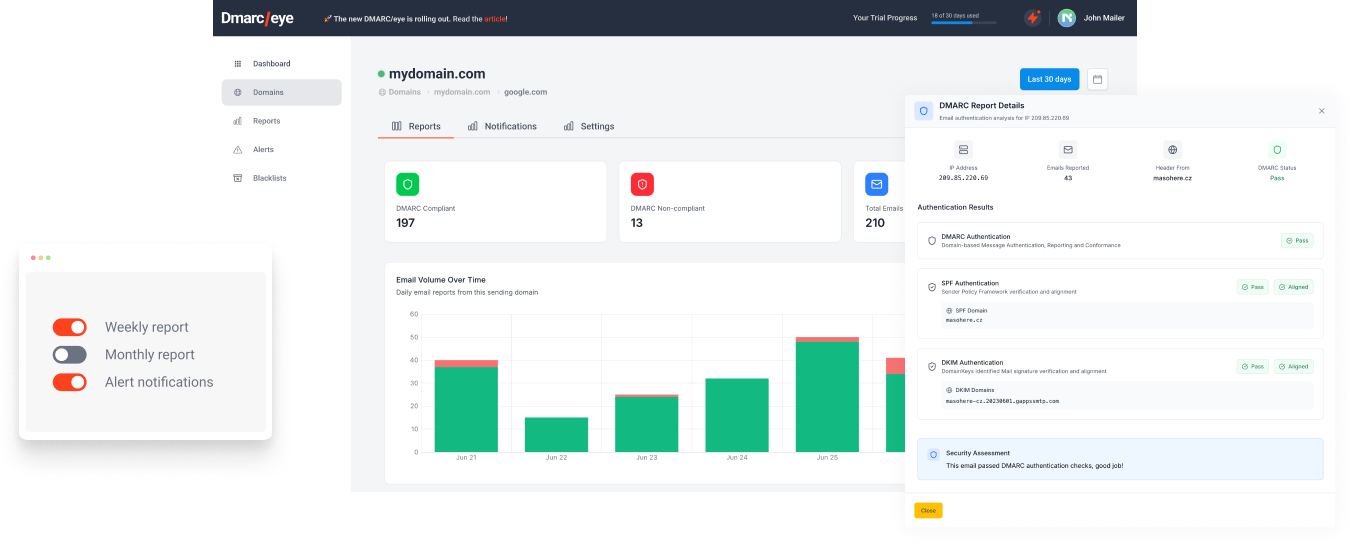Click the IP Address server icon
The width and height of the screenshot is (1350, 550).
(963, 149)
